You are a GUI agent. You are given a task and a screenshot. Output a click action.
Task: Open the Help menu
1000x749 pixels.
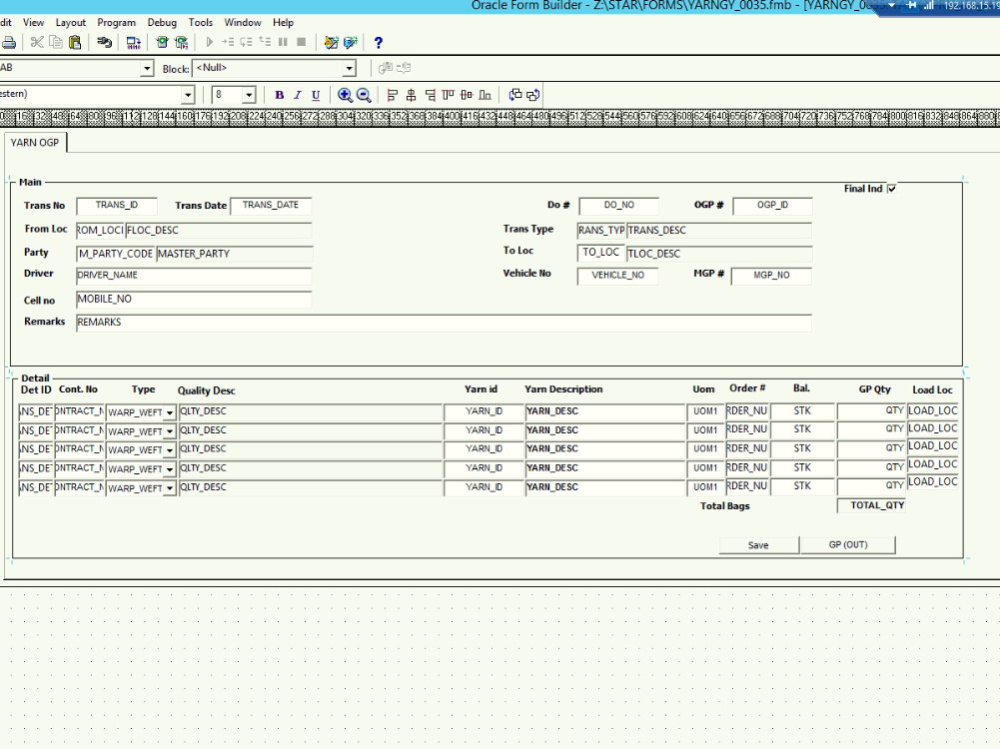tap(283, 22)
